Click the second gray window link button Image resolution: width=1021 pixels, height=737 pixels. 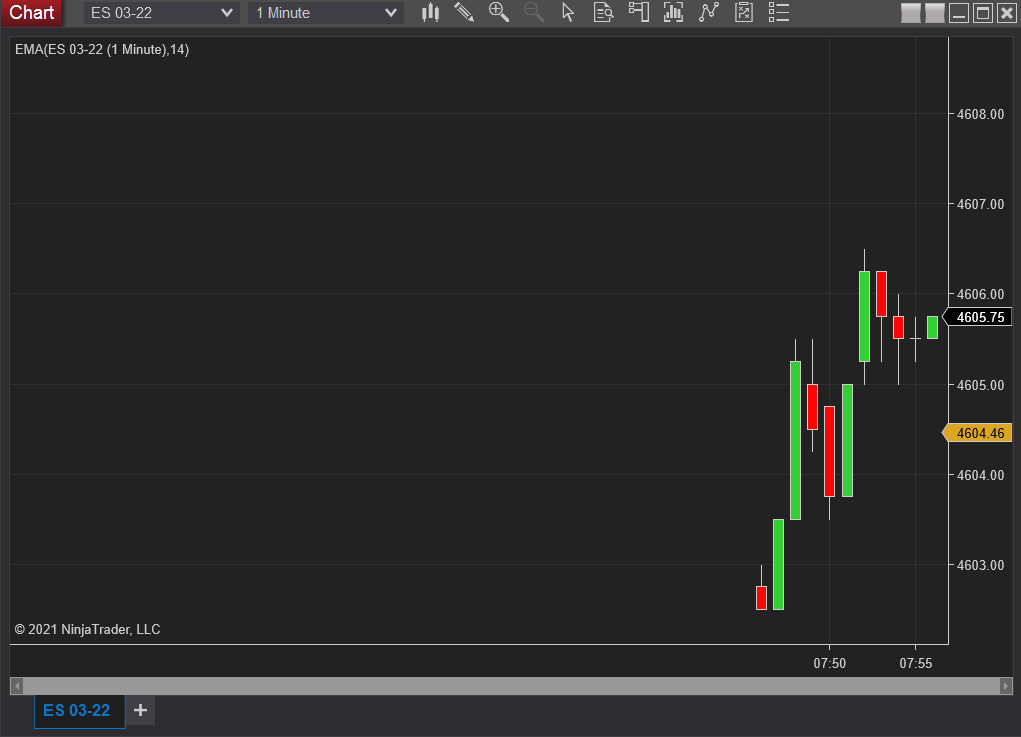click(934, 13)
